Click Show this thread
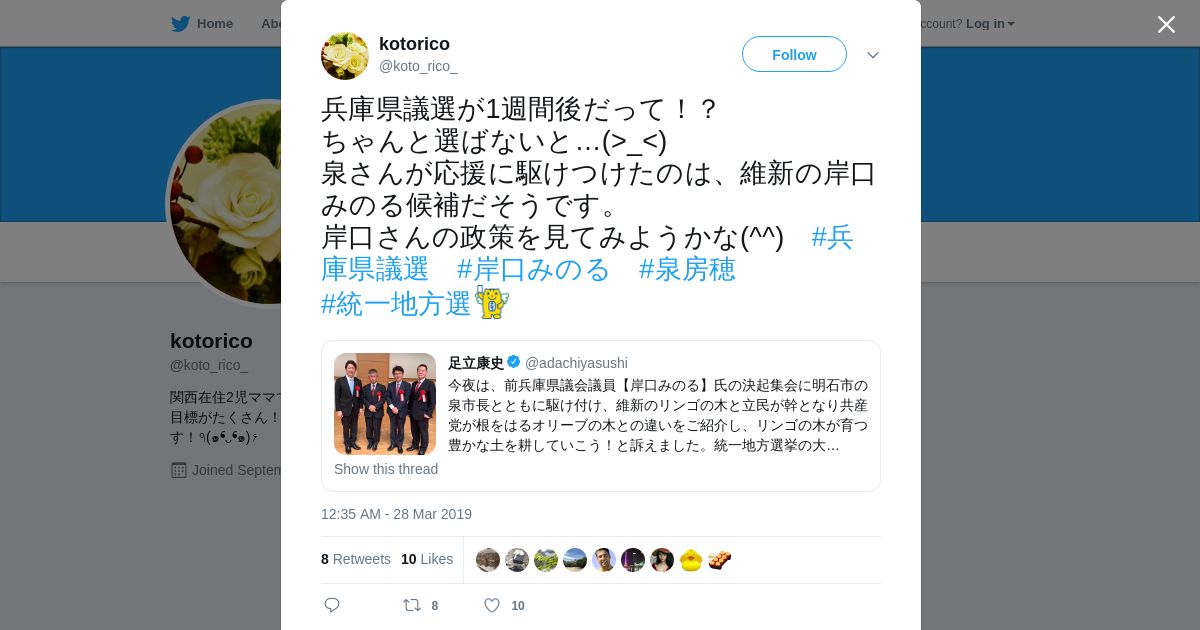Viewport: 1200px width, 630px height. click(386, 469)
